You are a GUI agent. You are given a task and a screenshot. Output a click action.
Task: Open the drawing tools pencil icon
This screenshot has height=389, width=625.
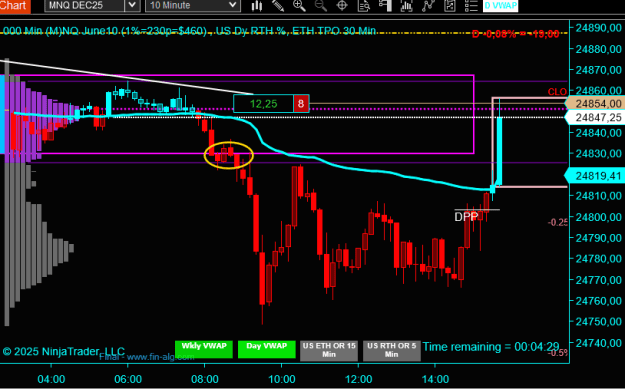277,6
